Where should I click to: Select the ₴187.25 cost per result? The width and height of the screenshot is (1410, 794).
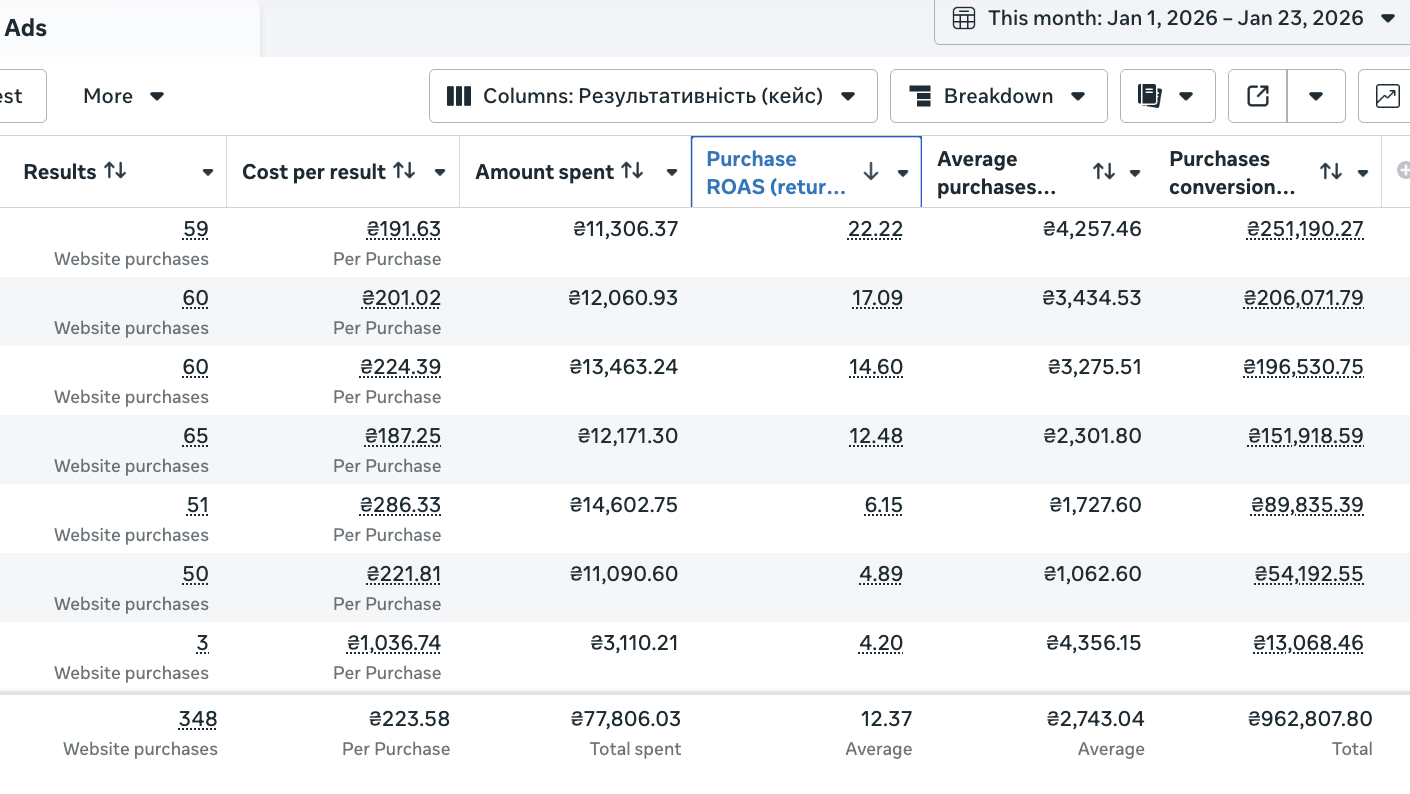pos(403,436)
